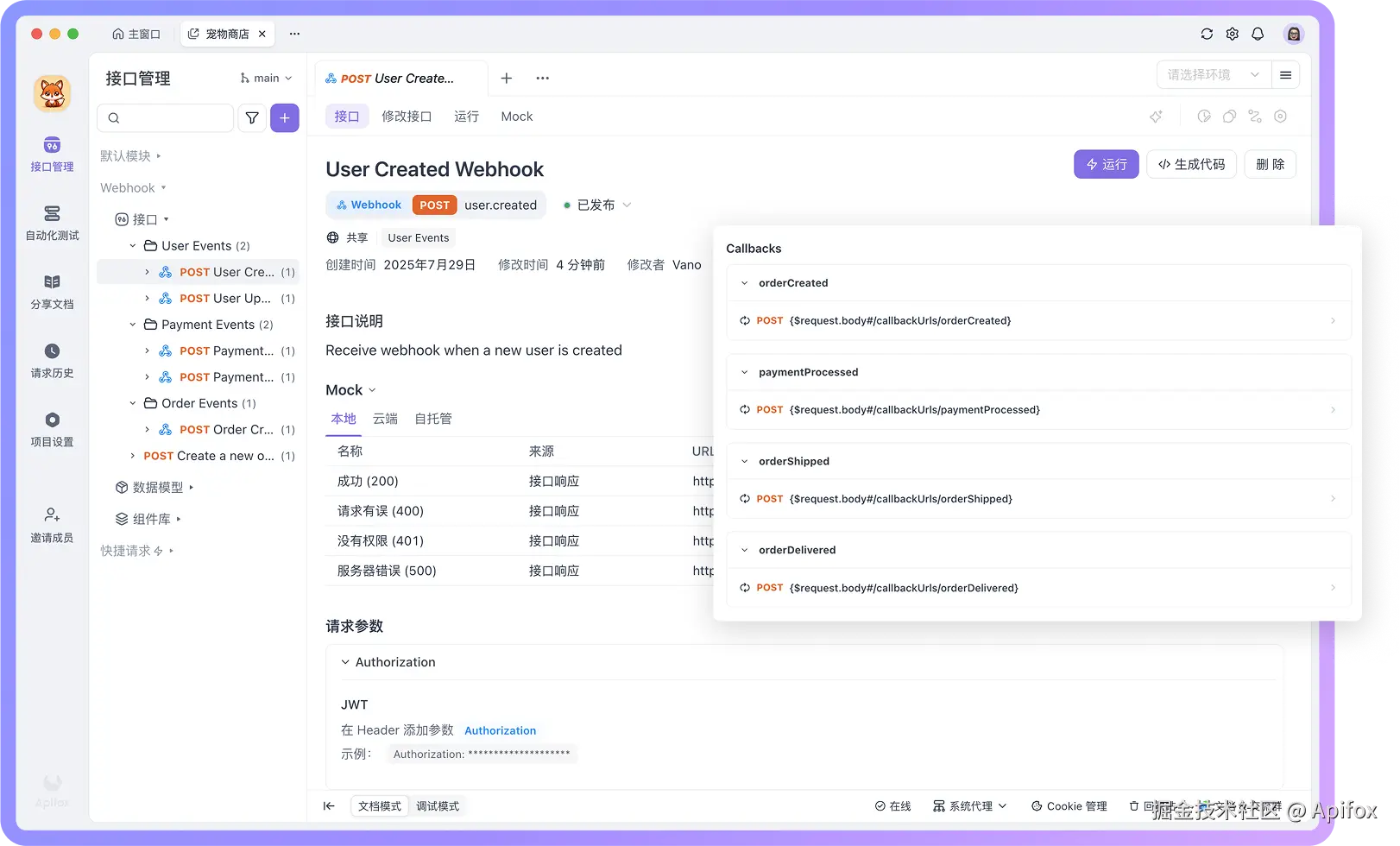The height and width of the screenshot is (846, 1400).
Task: Collapse the orderCreated callback section
Action: coord(744,282)
